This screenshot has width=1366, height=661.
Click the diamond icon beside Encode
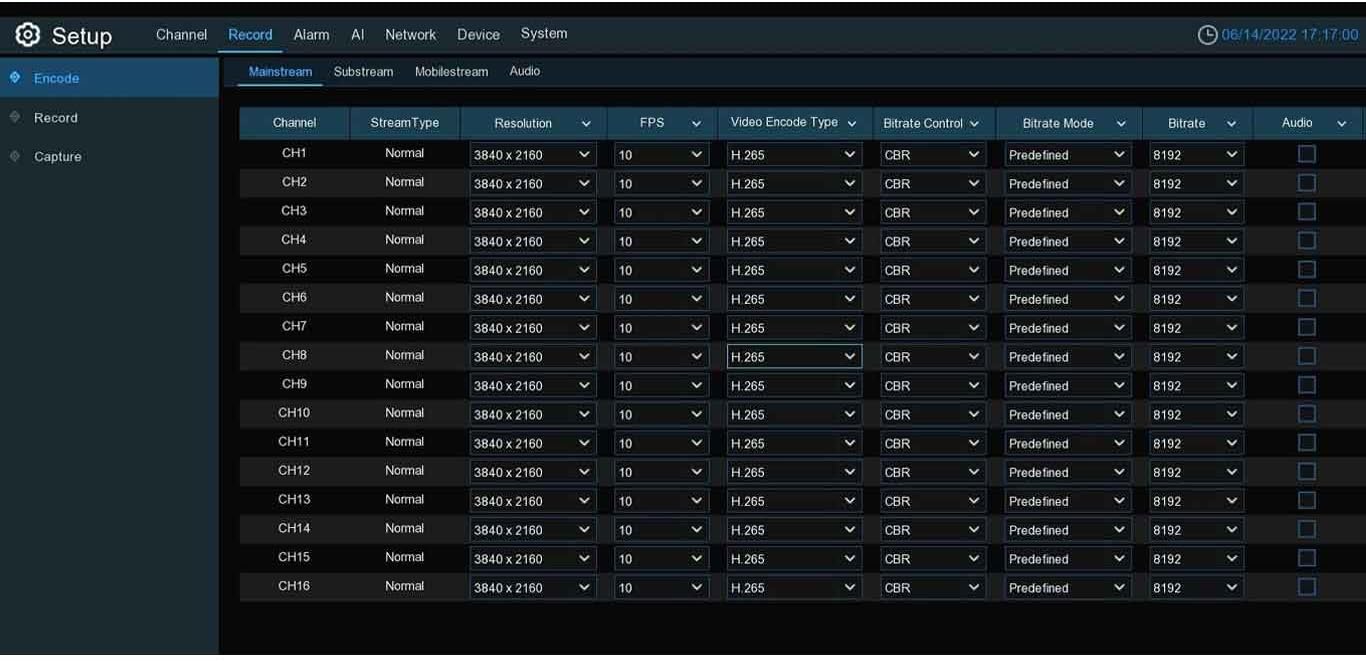coord(15,78)
